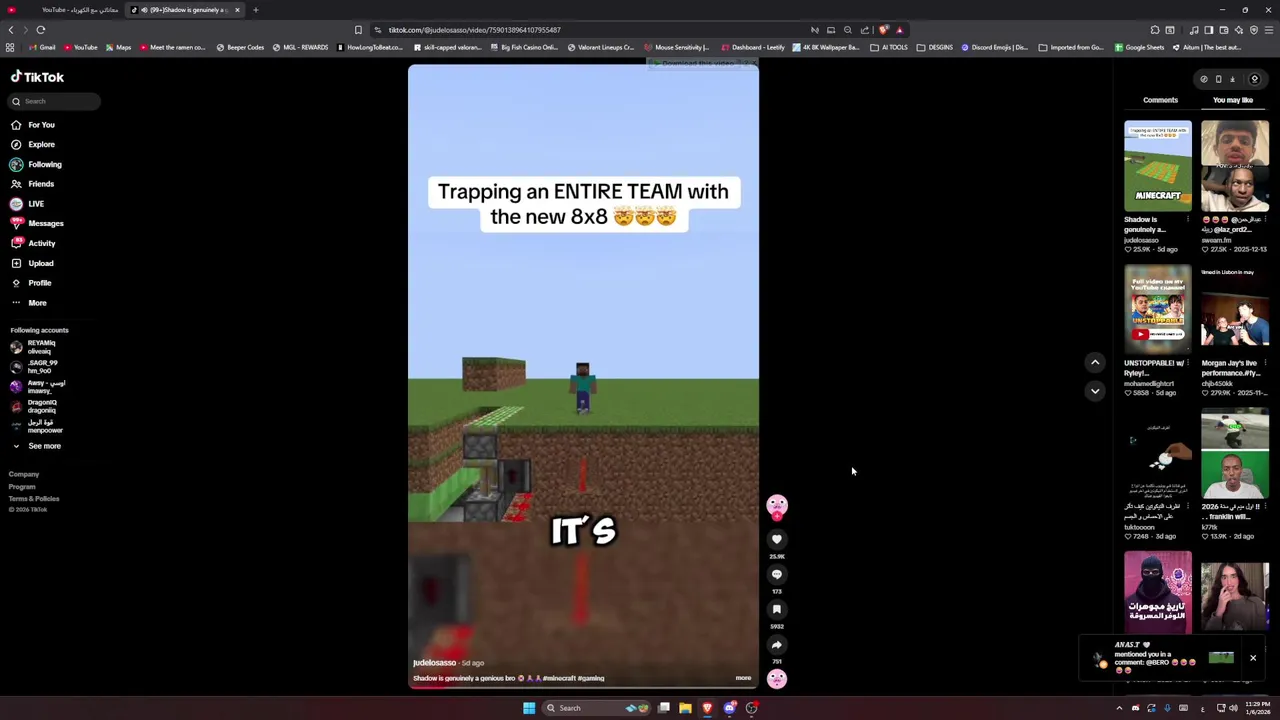
Task: Open the Brave Rewards triangle icon
Action: pyautogui.click(x=900, y=30)
